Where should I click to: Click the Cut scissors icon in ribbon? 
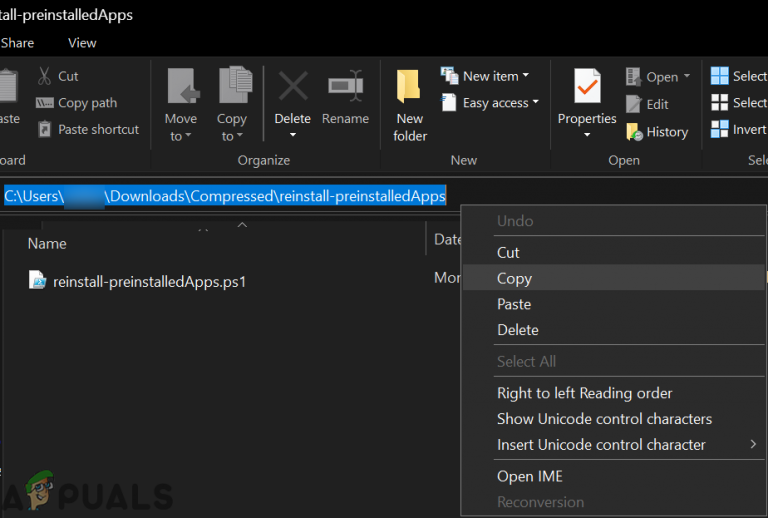pos(45,76)
